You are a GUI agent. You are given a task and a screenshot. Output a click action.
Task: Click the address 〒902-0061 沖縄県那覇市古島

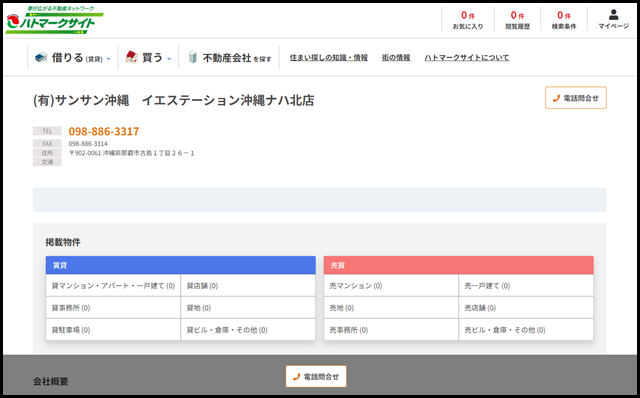pos(131,153)
